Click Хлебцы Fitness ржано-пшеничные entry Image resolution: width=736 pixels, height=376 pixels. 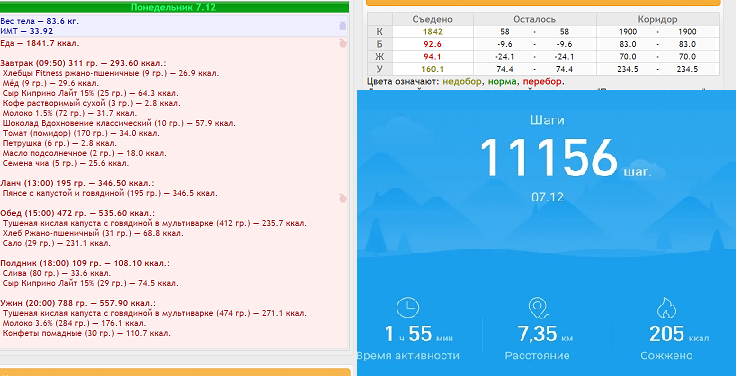pos(111,73)
